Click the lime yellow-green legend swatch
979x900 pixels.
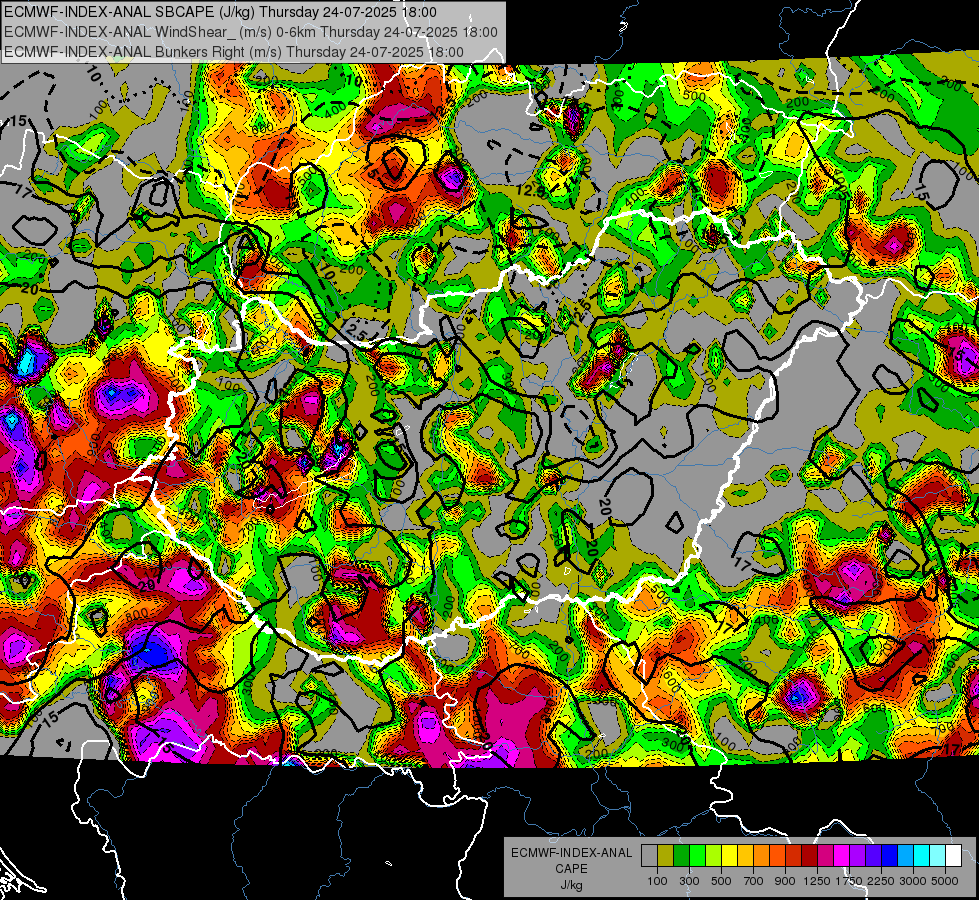714,856
